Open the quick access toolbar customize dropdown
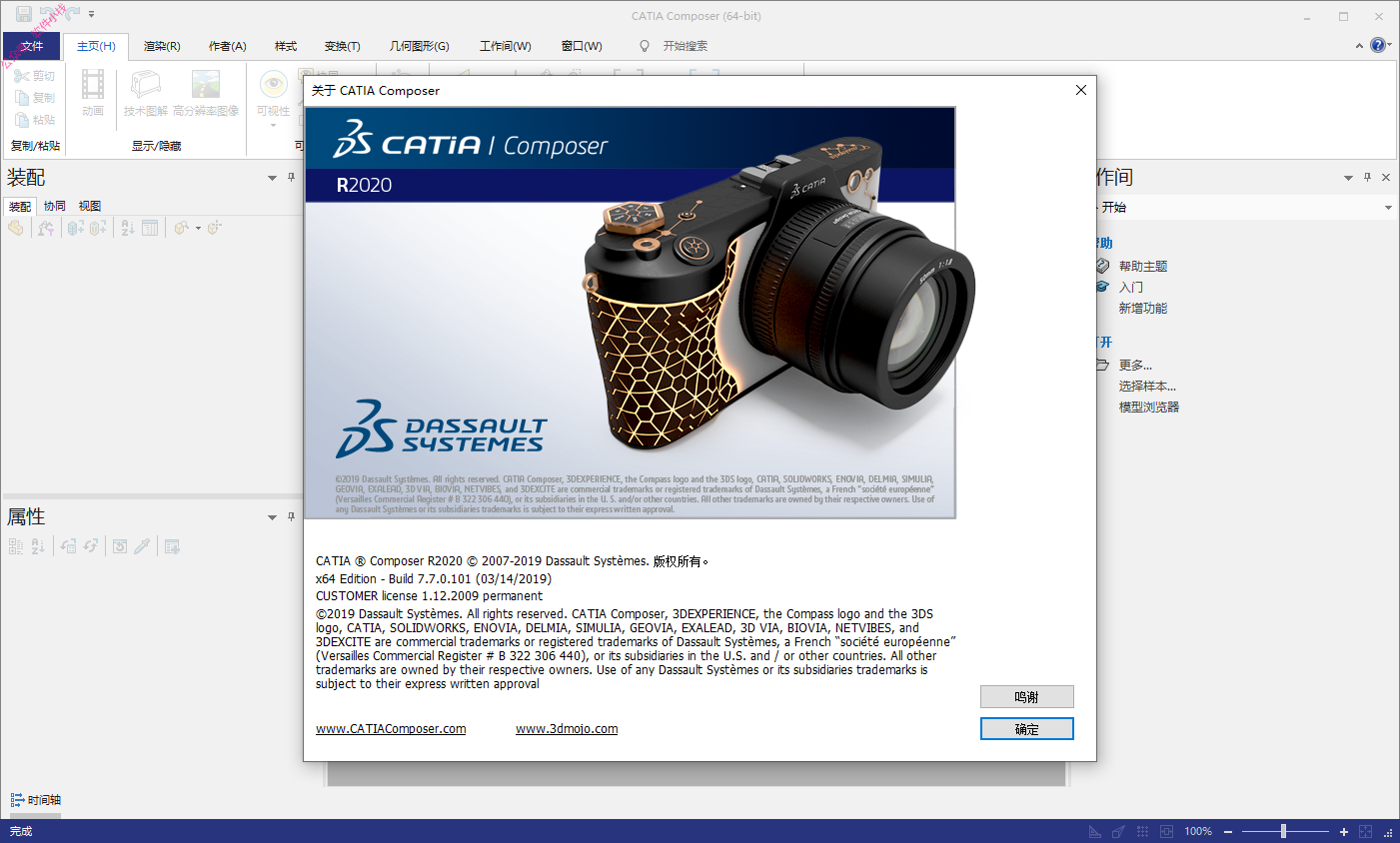Screen dimensions: 1400x843 tap(91, 14)
